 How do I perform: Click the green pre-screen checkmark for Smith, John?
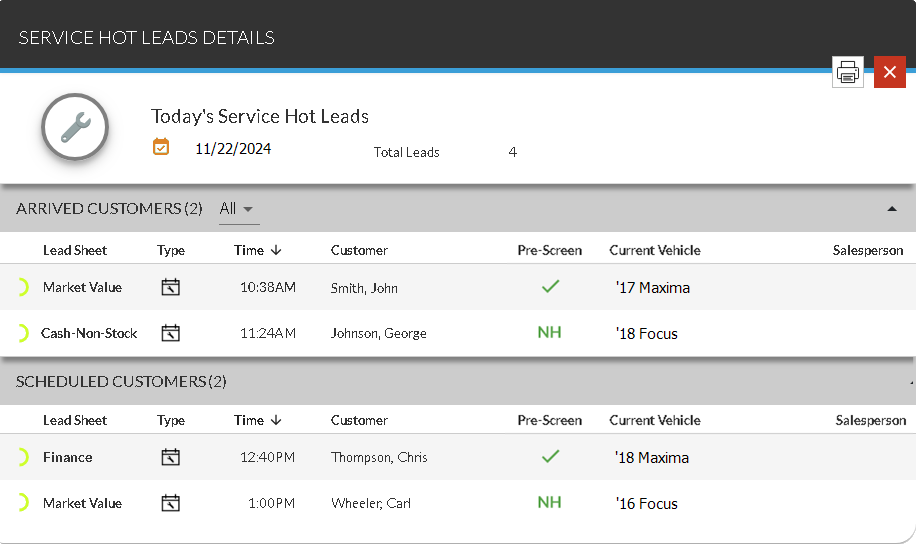pyautogui.click(x=550, y=287)
